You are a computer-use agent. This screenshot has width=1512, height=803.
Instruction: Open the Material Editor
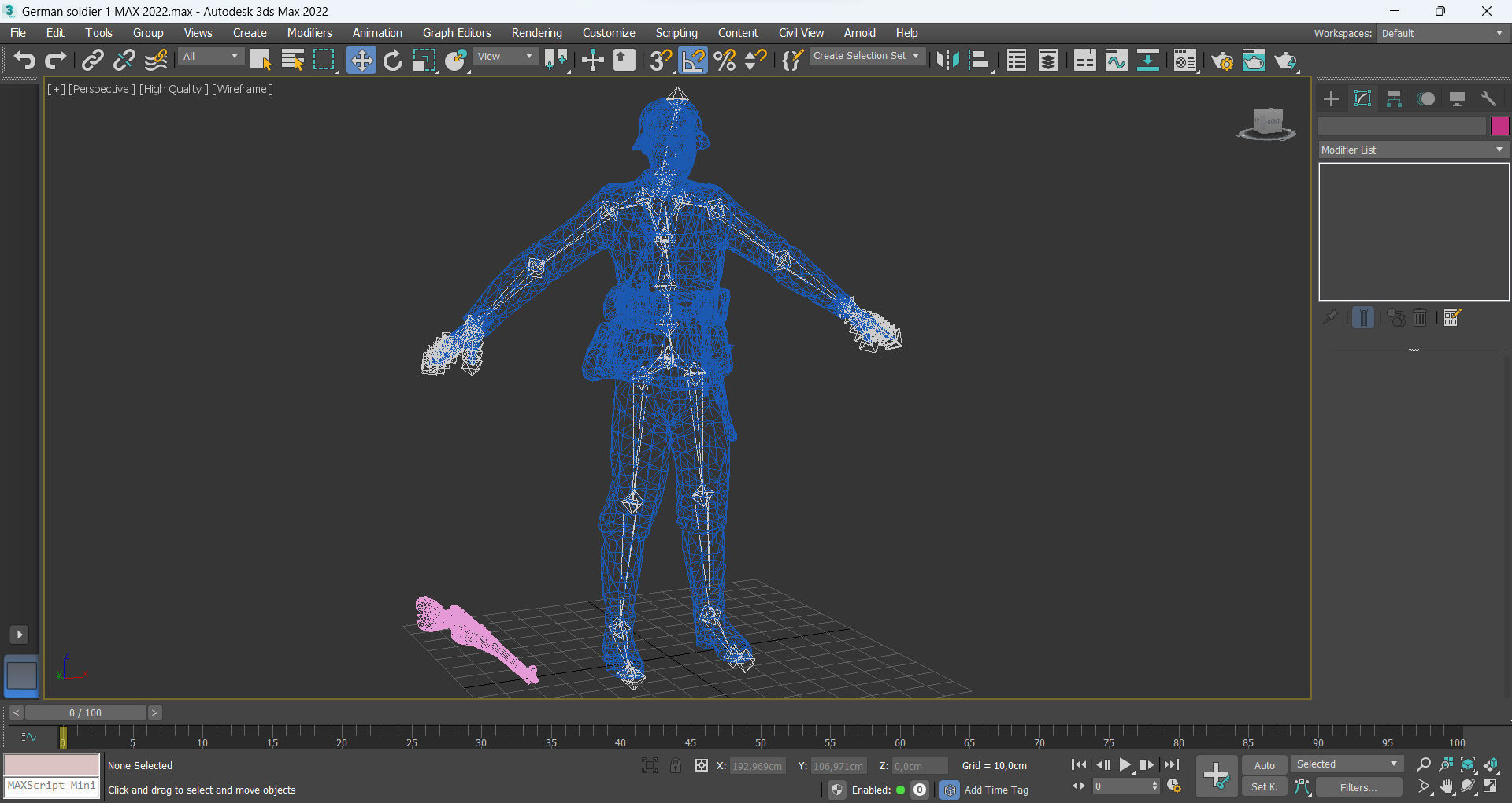(x=1185, y=60)
